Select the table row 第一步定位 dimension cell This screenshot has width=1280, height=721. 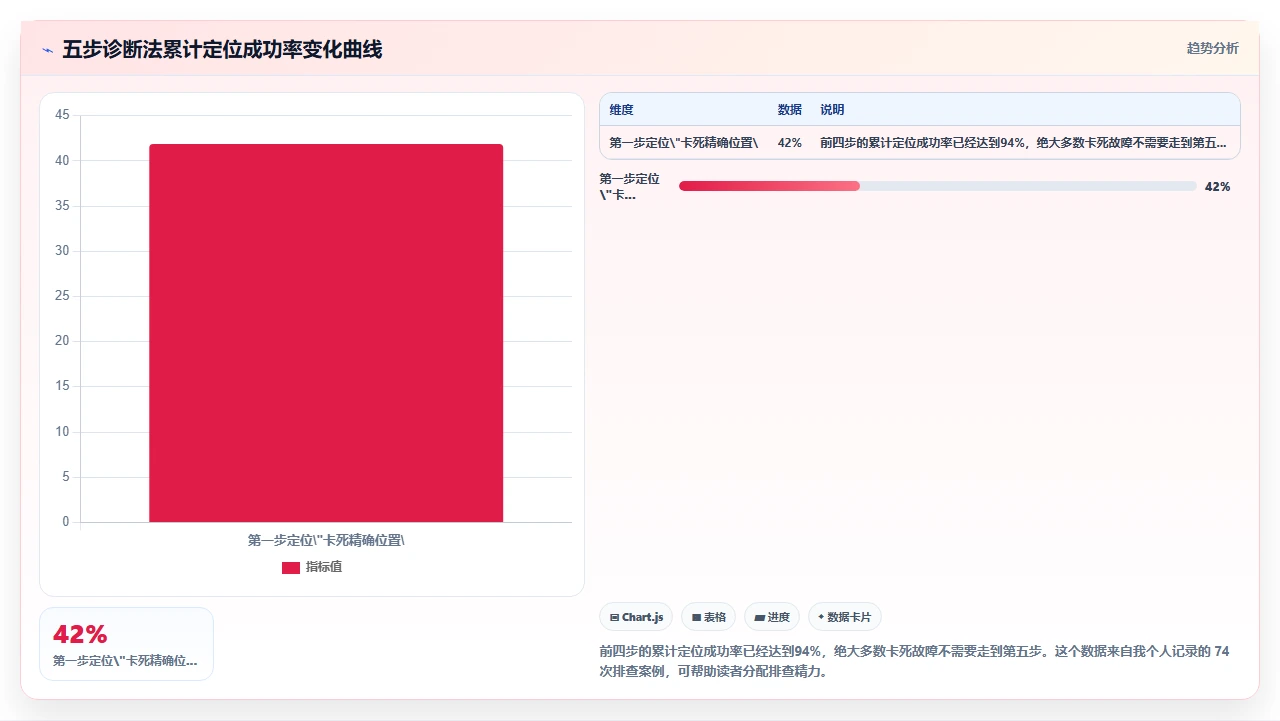click(683, 143)
